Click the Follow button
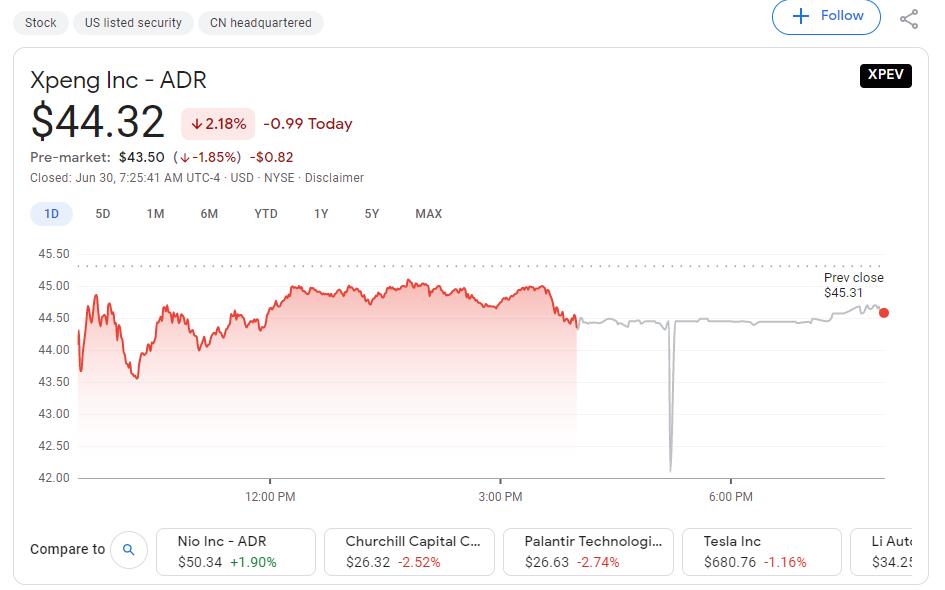945x590 pixels. (826, 15)
